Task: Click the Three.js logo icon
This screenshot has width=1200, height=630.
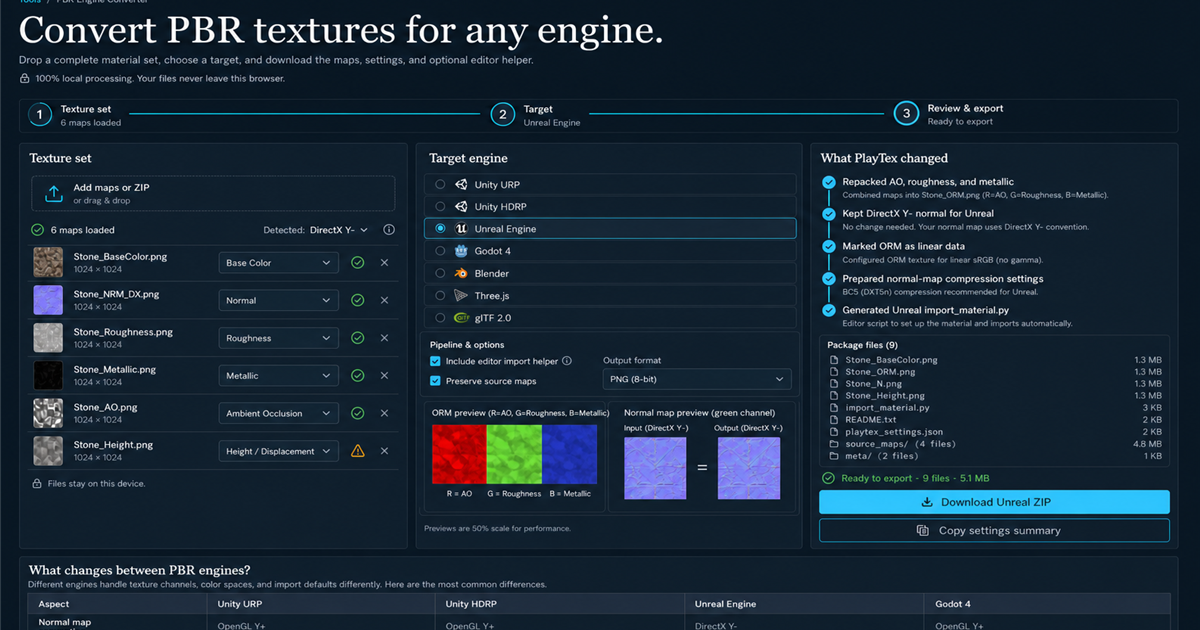Action: point(461,296)
